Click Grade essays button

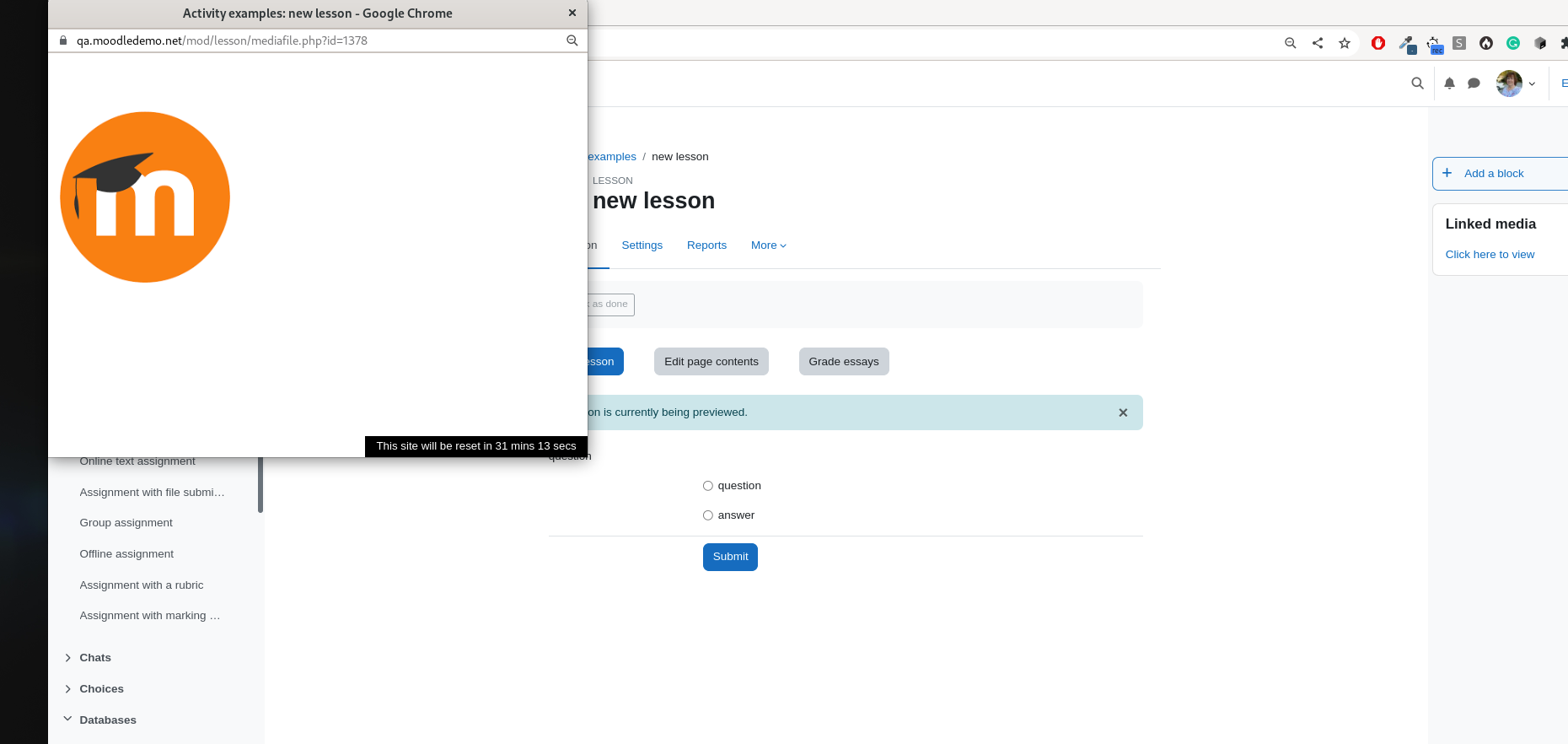pos(844,362)
